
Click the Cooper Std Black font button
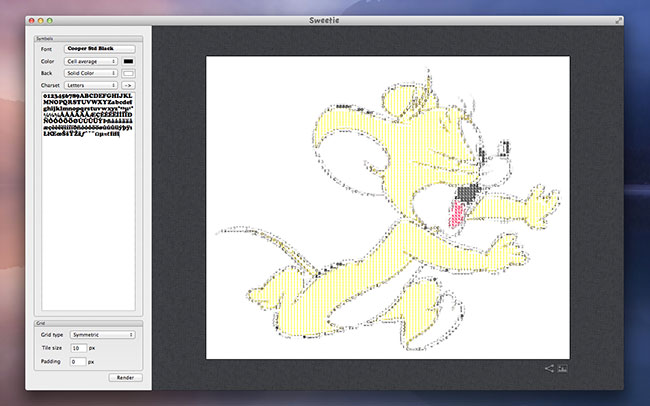coord(99,48)
